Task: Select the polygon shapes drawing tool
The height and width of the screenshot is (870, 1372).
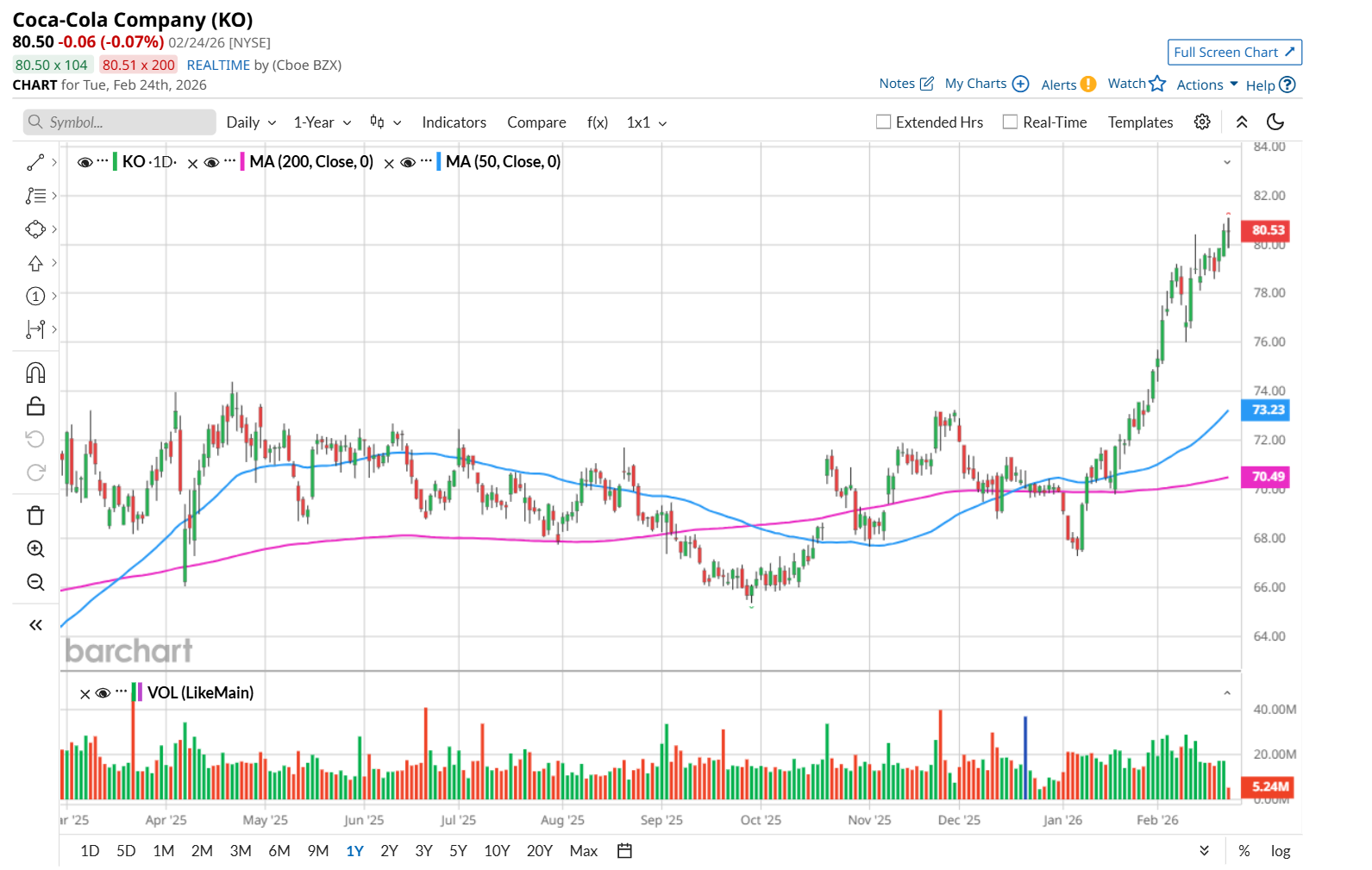Action: pyautogui.click(x=35, y=229)
